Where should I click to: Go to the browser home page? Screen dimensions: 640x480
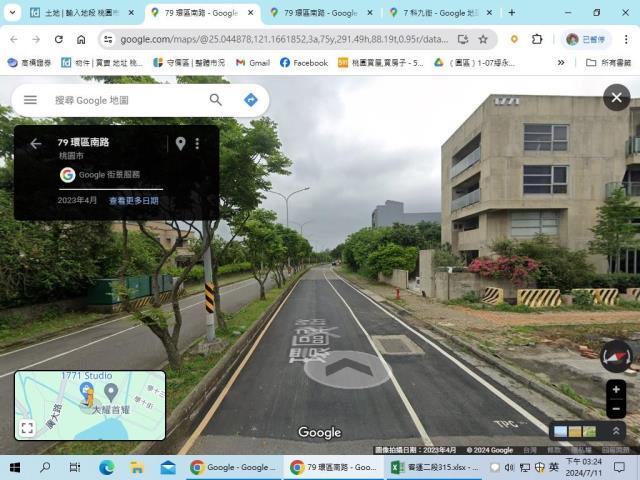click(81, 39)
